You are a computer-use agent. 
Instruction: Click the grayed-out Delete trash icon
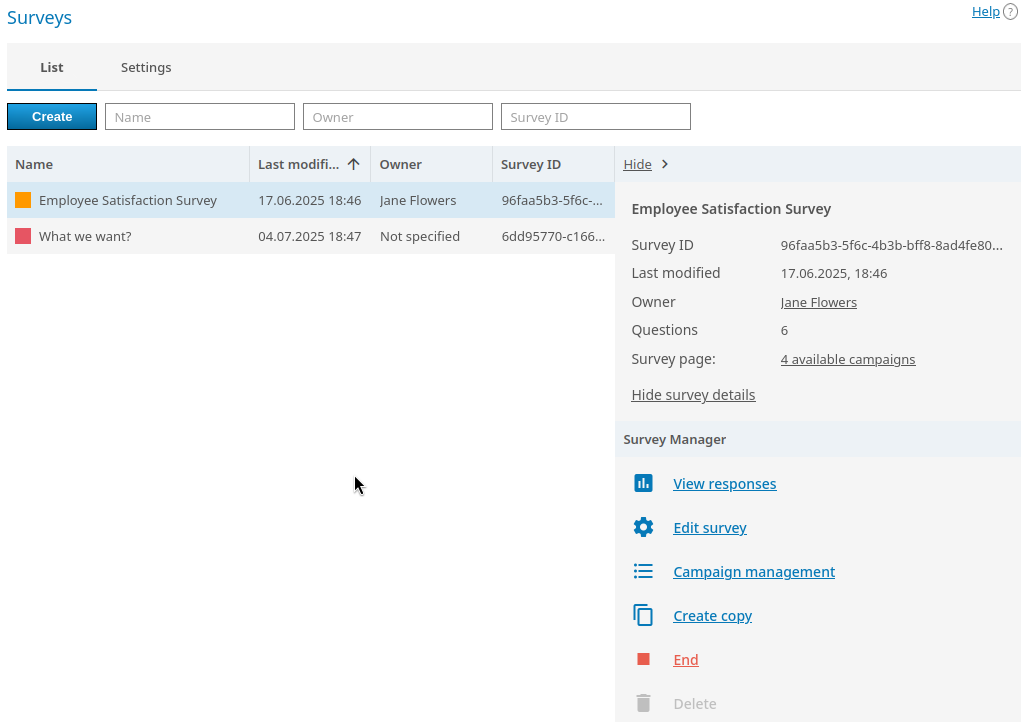point(643,704)
